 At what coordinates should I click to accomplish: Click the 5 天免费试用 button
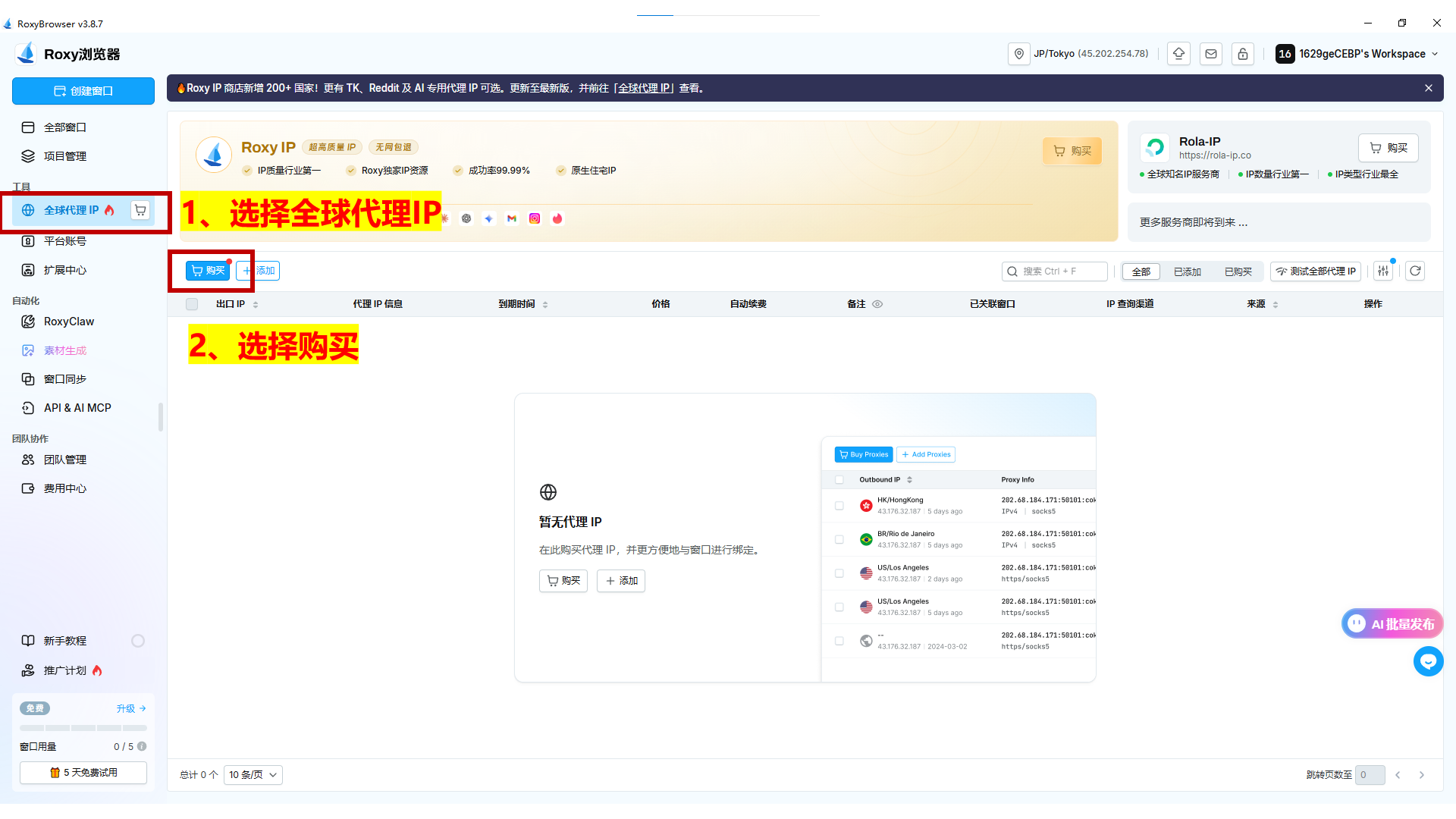(83, 773)
